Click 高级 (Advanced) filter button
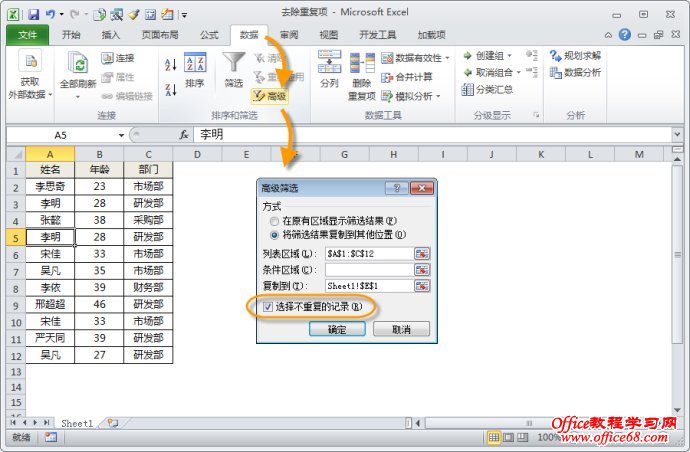This screenshot has width=690, height=452. [270, 96]
